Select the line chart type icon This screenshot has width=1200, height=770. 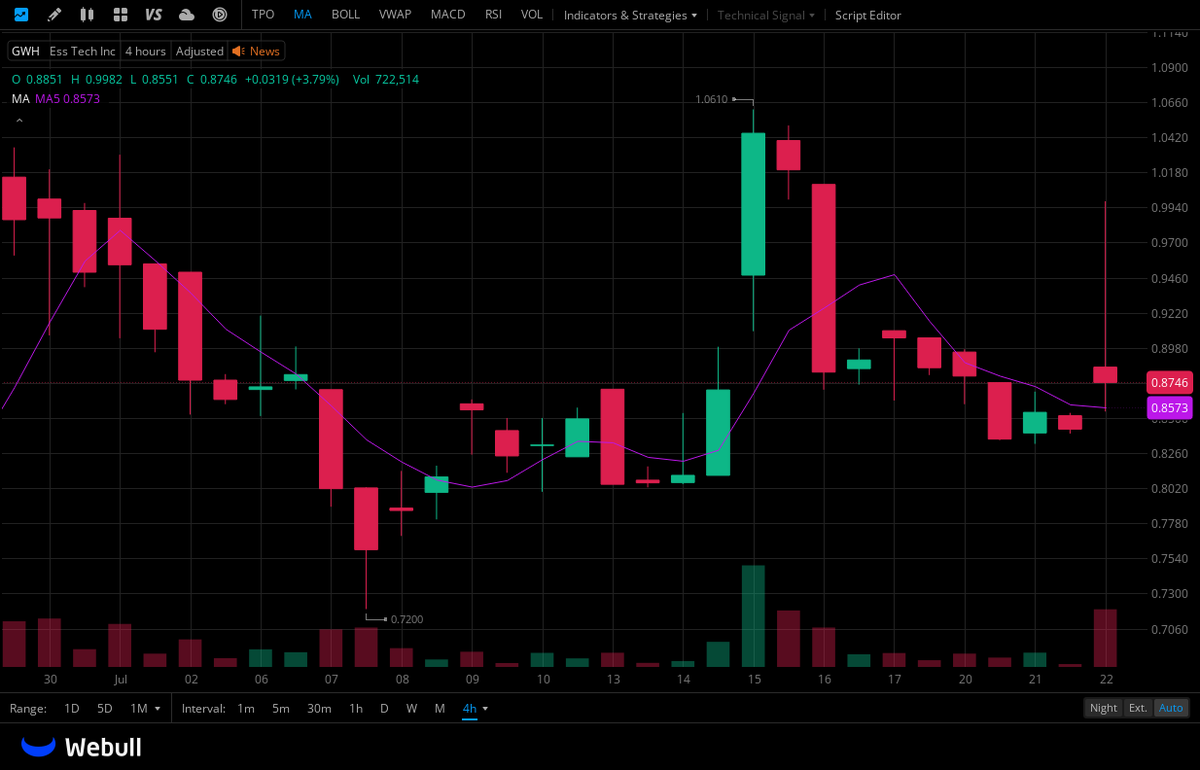pyautogui.click(x=21, y=15)
